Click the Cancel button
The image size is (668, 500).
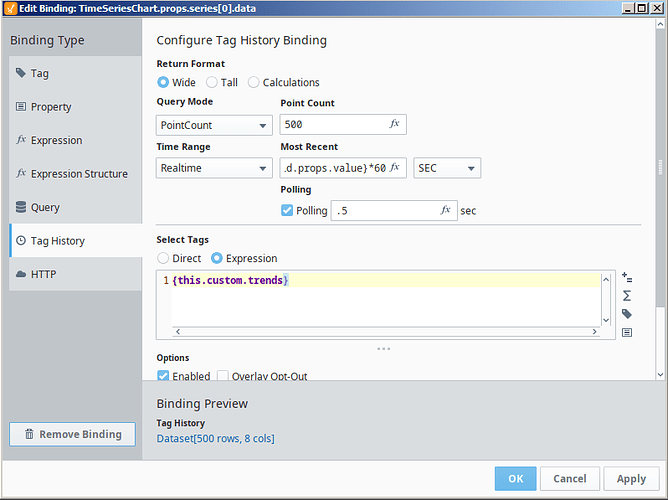570,479
